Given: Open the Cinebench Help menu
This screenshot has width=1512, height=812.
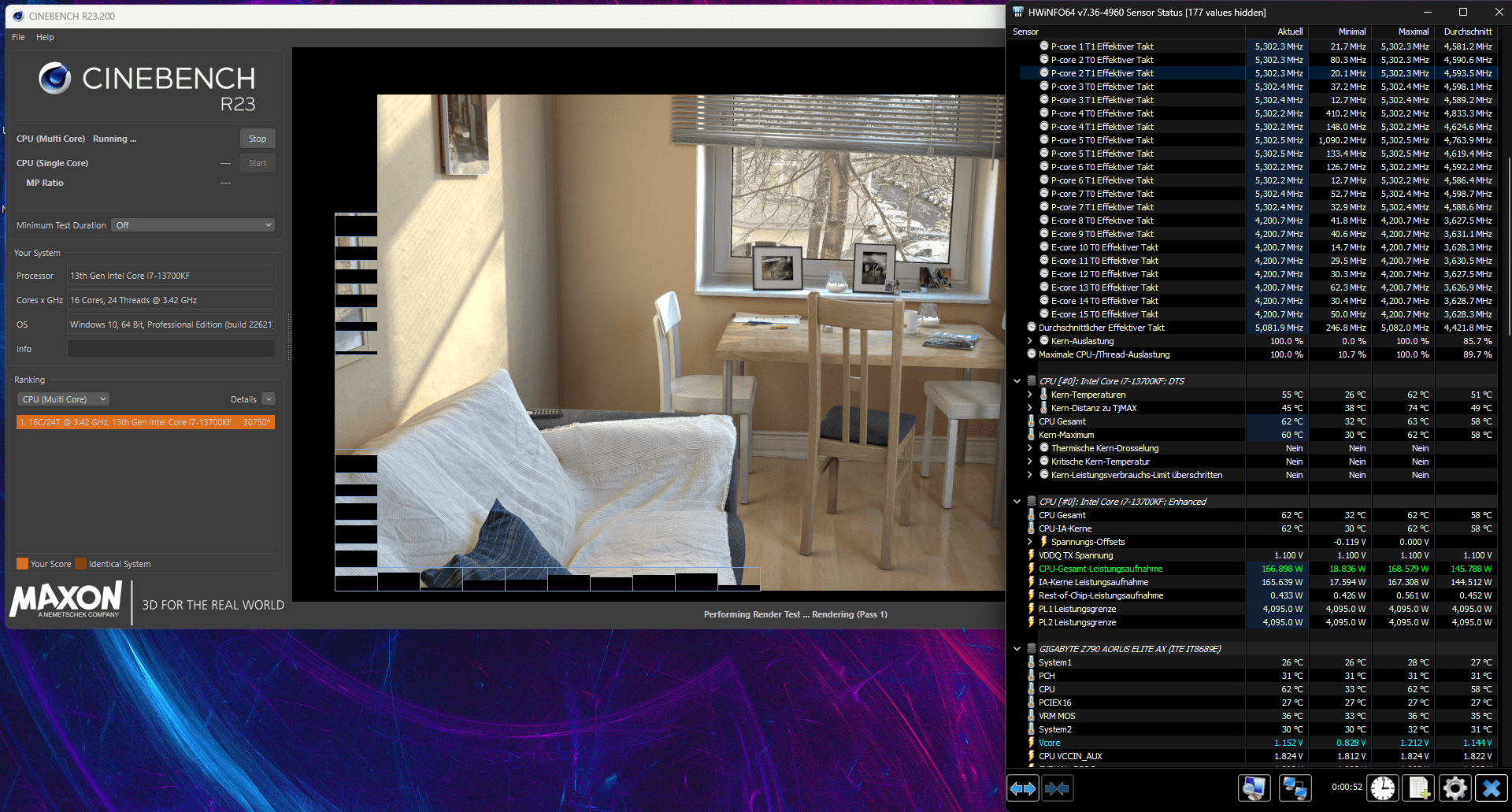Looking at the screenshot, I should pyautogui.click(x=45, y=37).
